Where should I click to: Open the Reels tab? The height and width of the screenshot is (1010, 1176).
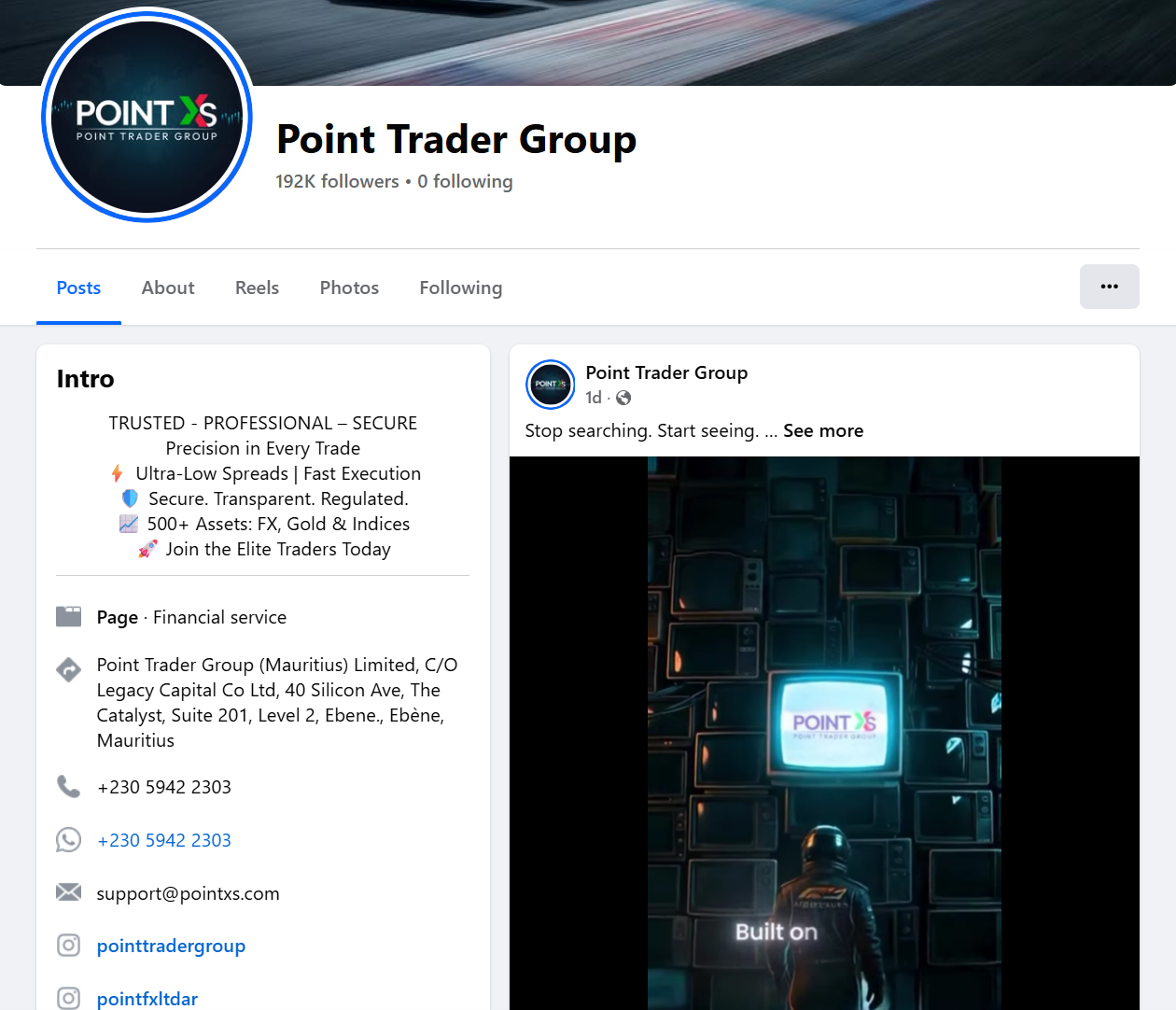tap(257, 288)
